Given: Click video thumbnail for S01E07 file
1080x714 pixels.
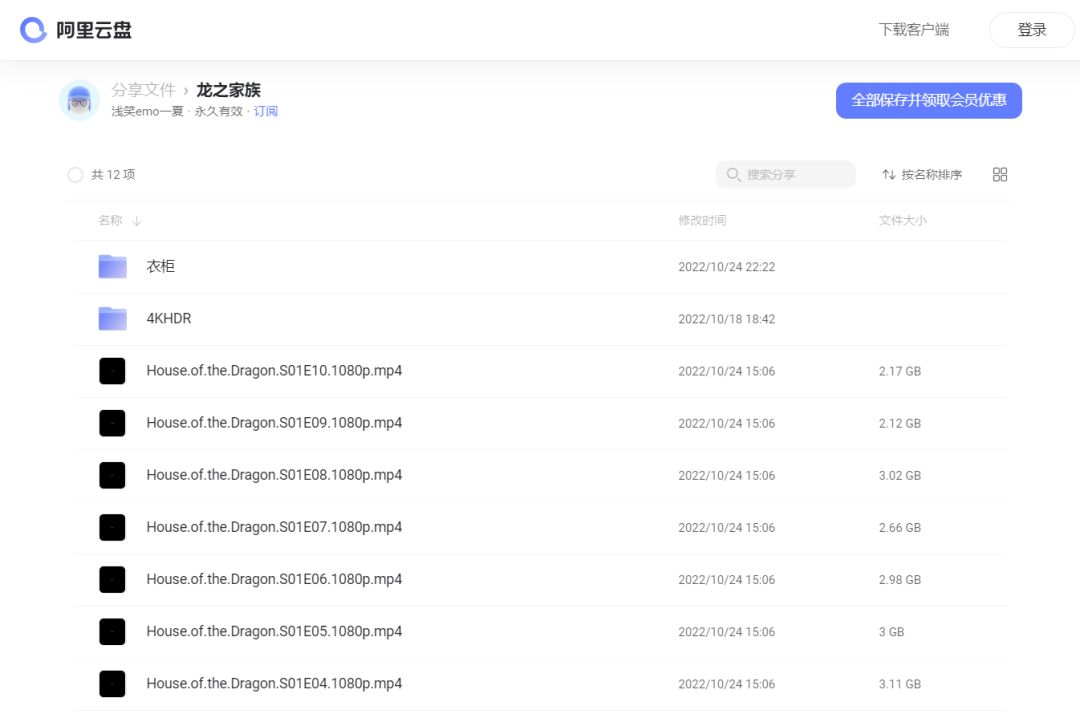Looking at the screenshot, I should pos(112,527).
